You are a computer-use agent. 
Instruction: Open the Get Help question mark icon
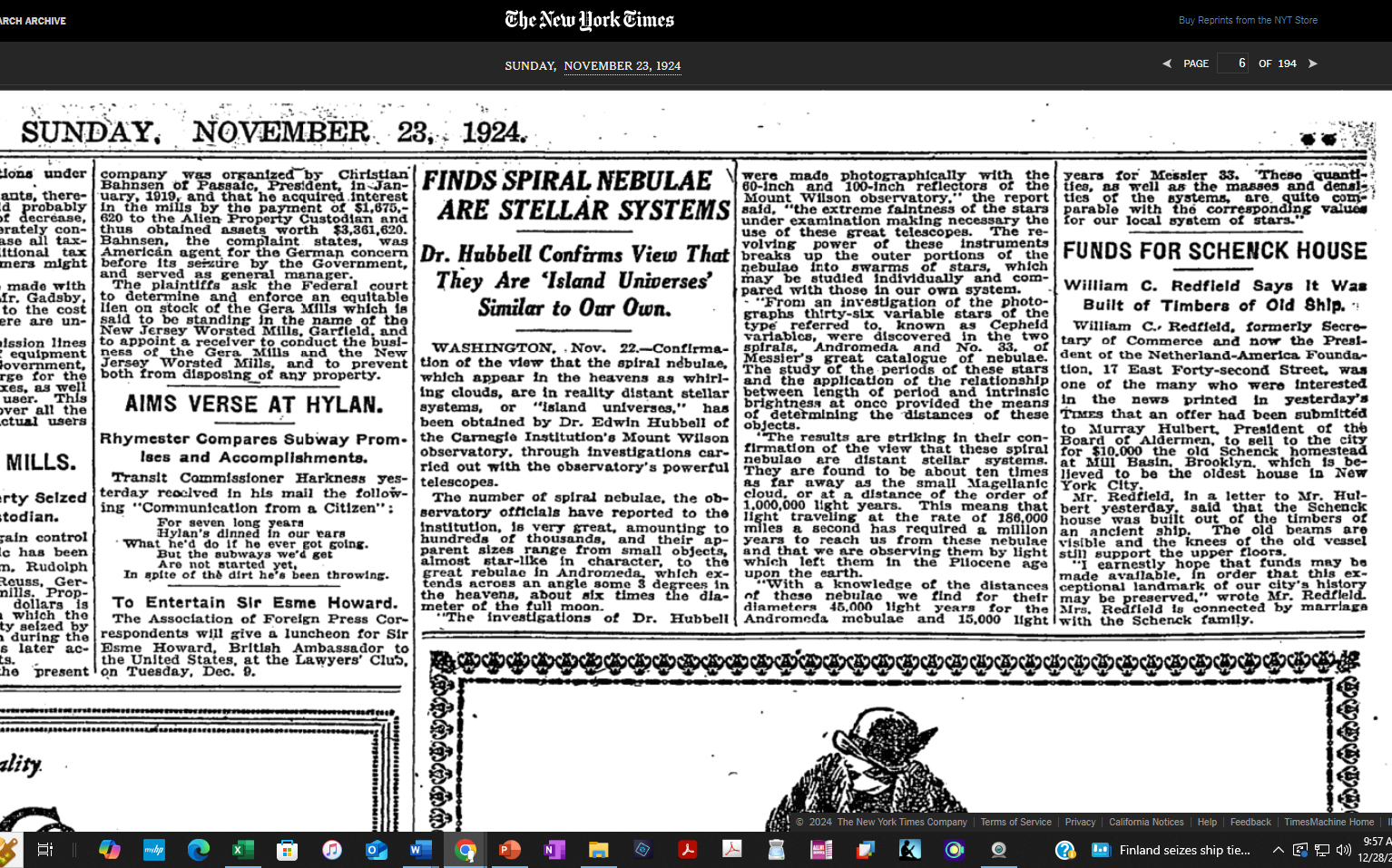[1065, 850]
